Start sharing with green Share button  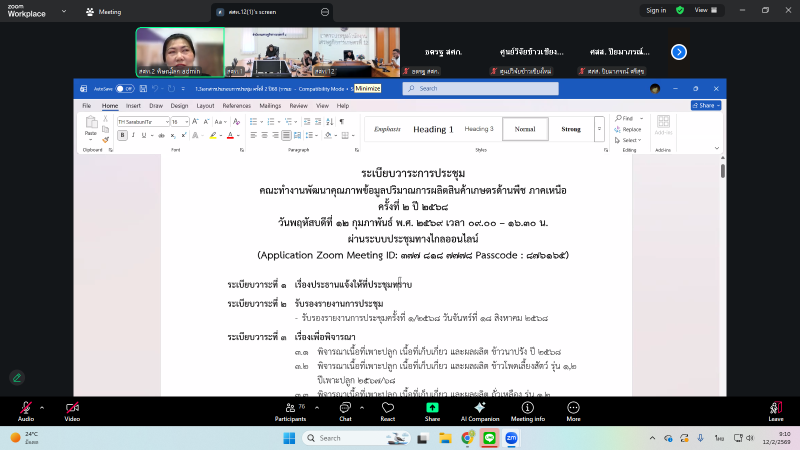[x=432, y=411]
